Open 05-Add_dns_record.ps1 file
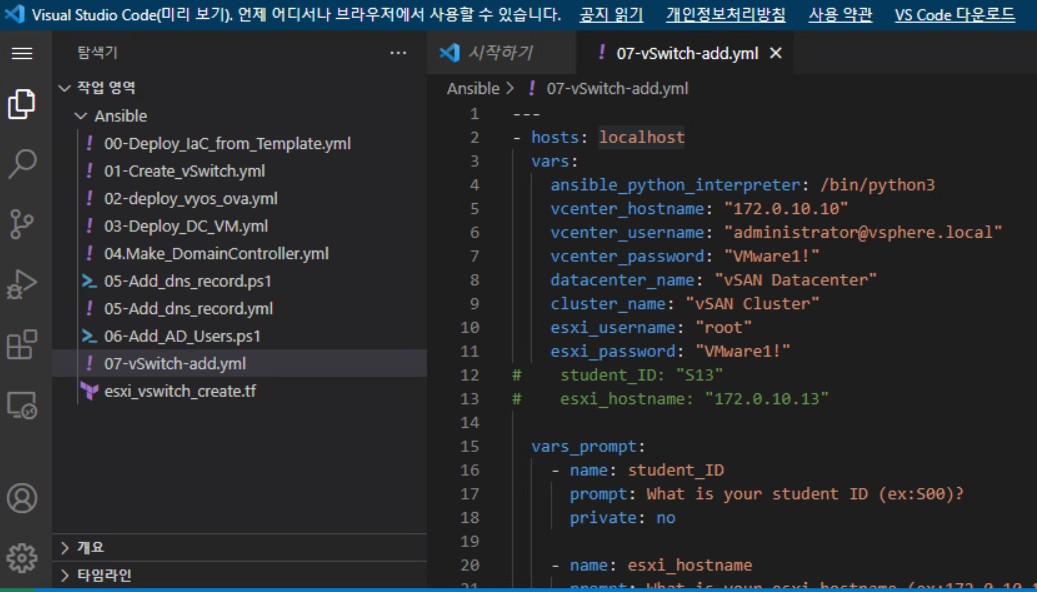 pos(188,281)
